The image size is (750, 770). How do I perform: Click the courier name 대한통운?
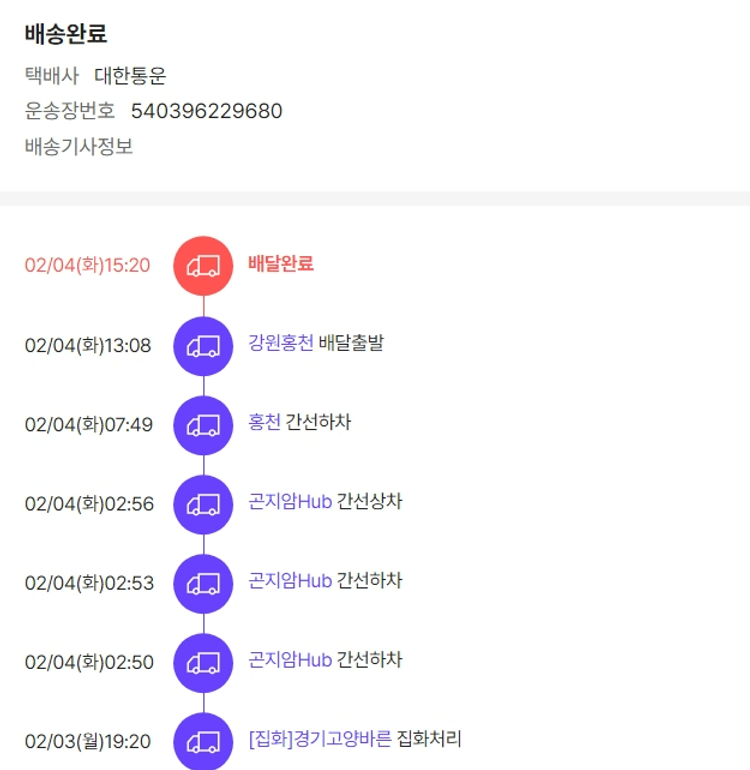coord(131,76)
